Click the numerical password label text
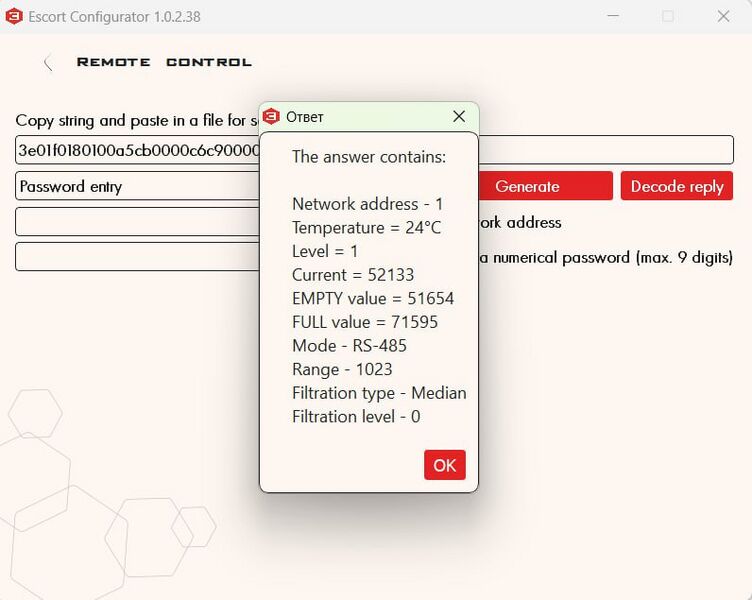Screen dimensions: 752x600 (x=606, y=258)
